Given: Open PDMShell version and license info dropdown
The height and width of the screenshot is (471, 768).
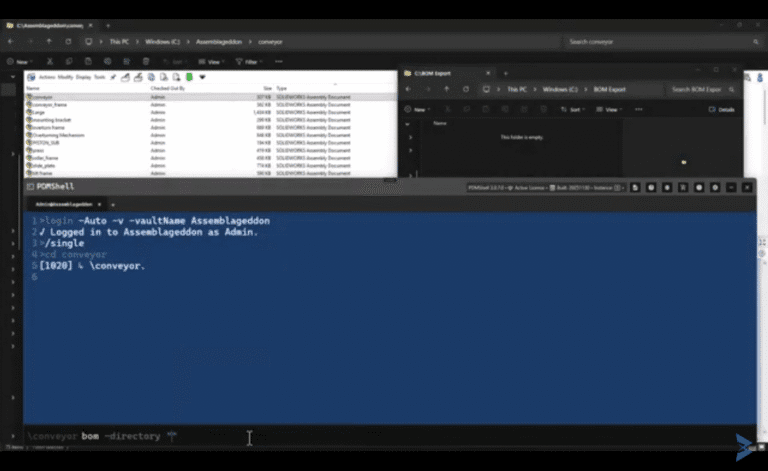Looking at the screenshot, I should pos(545,188).
